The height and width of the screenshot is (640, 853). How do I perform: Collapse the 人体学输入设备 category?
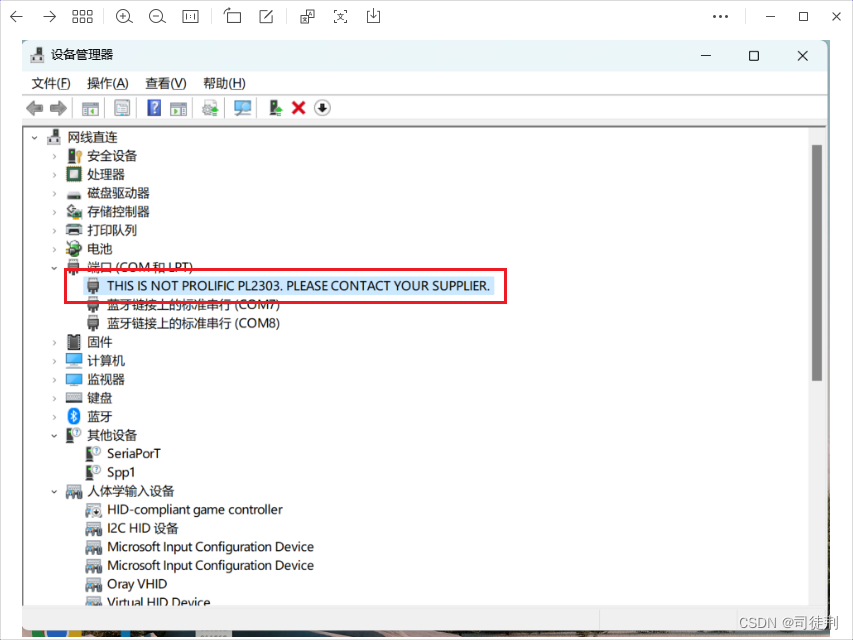pos(54,491)
